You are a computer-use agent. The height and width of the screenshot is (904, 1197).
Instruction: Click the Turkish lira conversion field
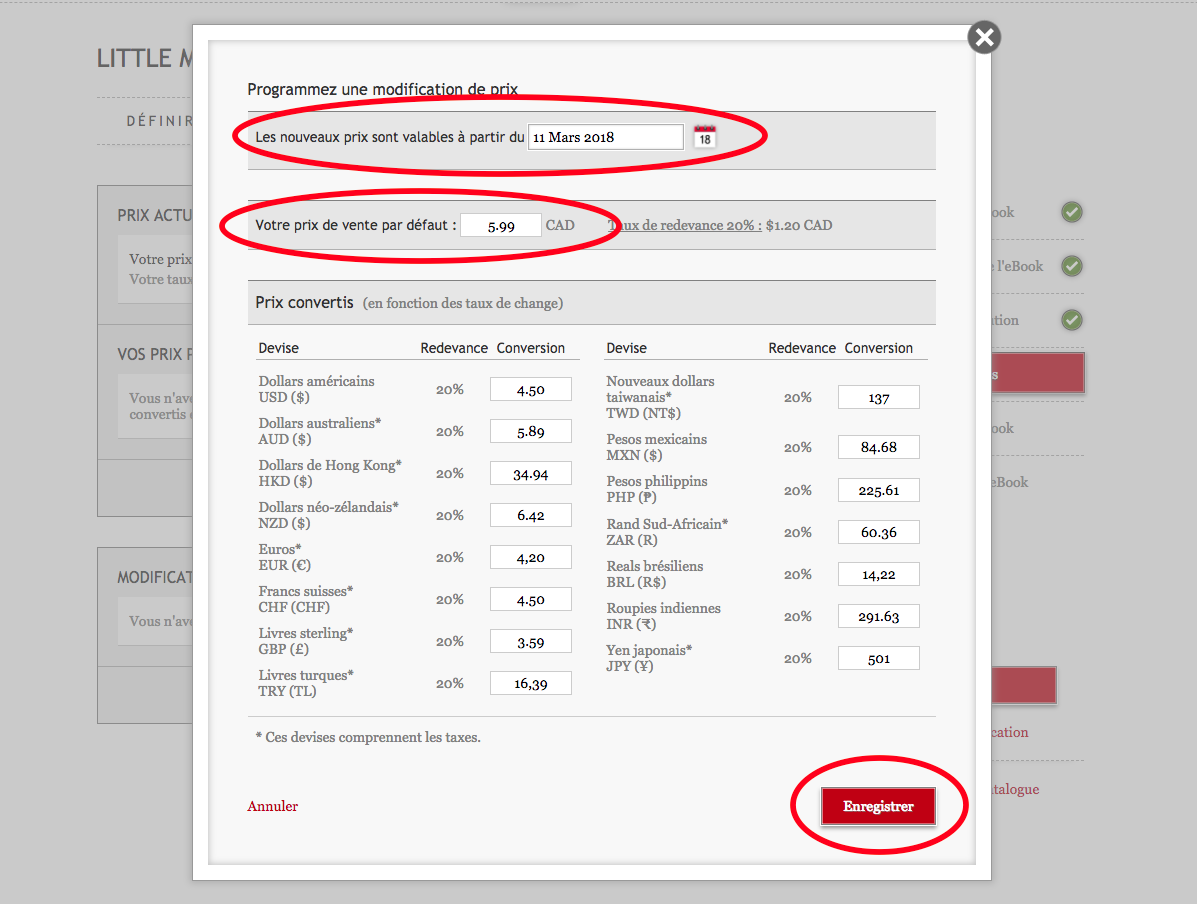click(530, 684)
